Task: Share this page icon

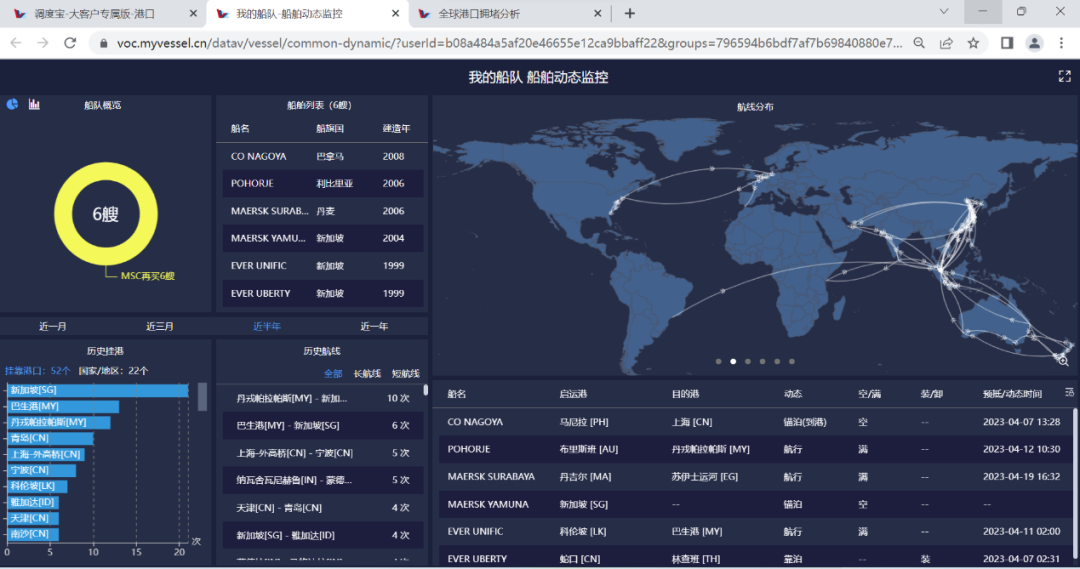Action: click(x=946, y=43)
